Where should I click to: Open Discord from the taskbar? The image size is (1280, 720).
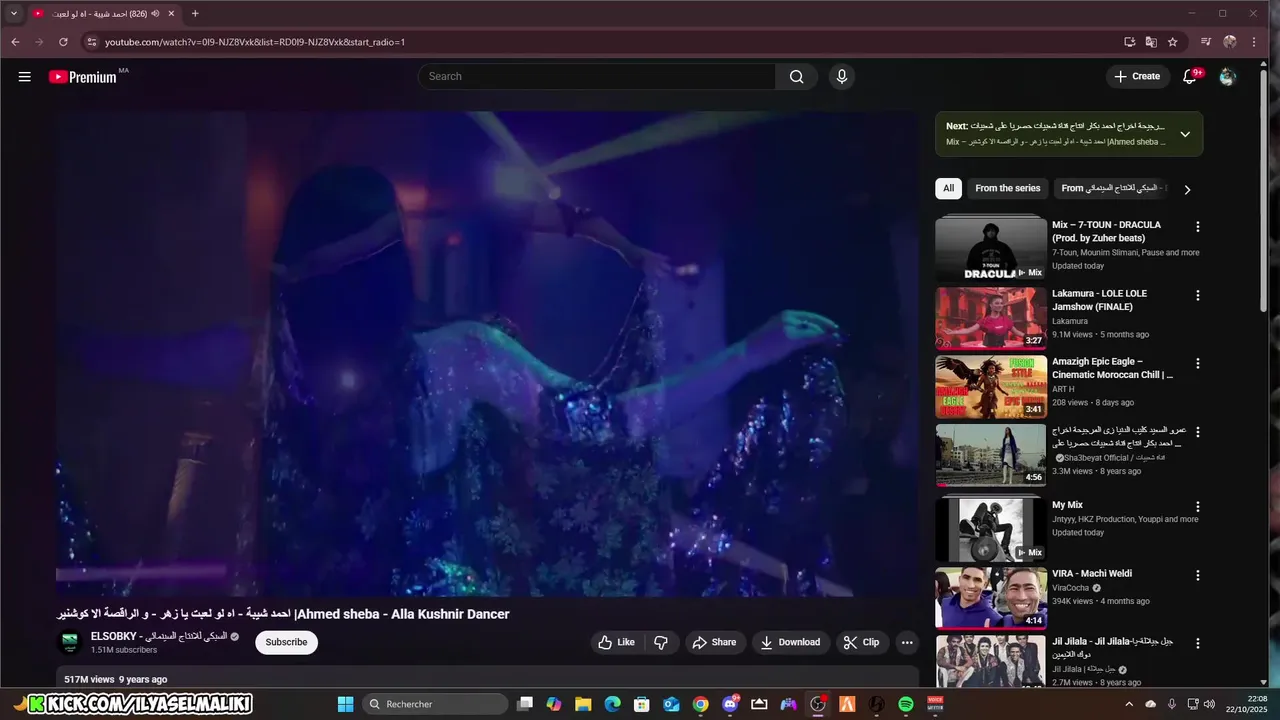click(730, 704)
